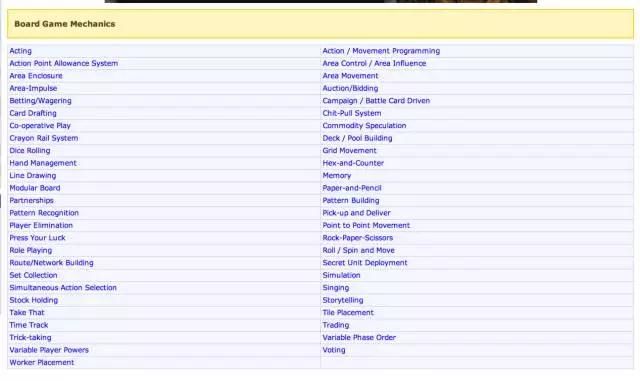Click the Worker Placement link
The image size is (640, 381).
pos(42,363)
